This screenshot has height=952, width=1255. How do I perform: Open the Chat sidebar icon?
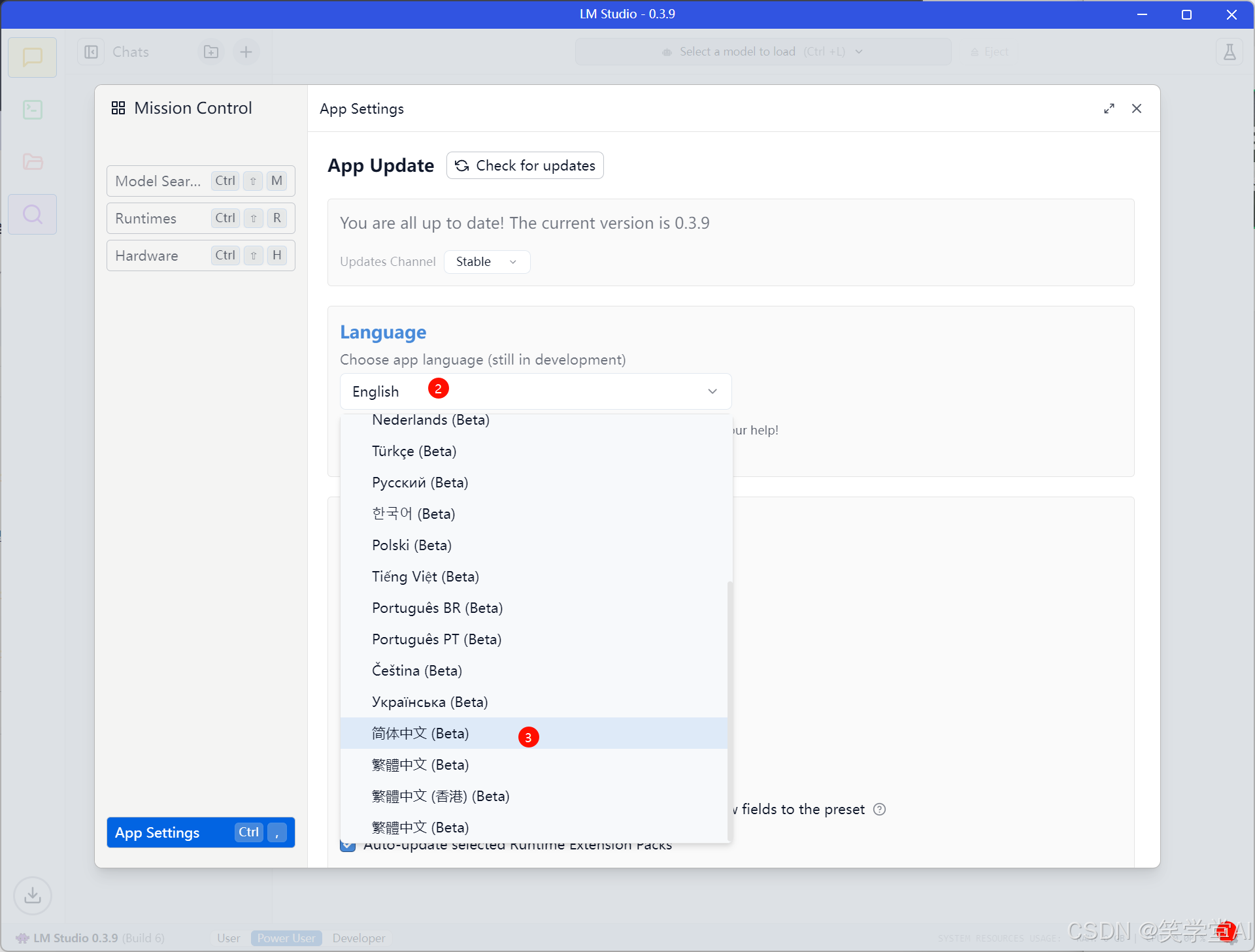tap(32, 57)
